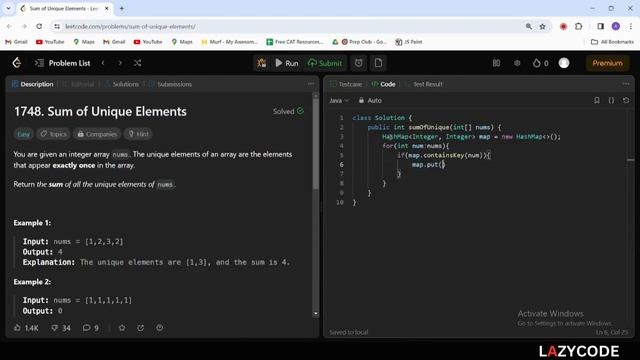The image size is (640, 360).
Task: Open Chrome profile avatar
Action: 616,26
